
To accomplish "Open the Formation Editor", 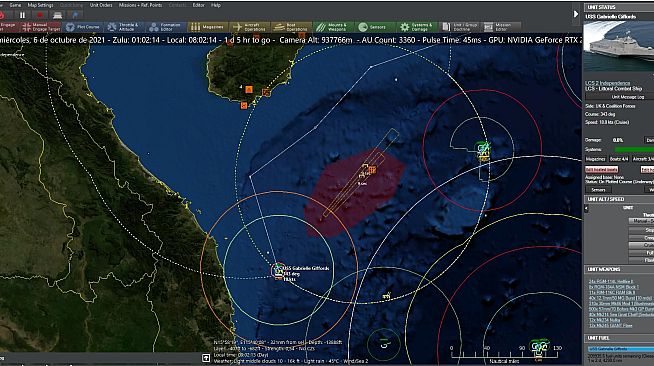I will 166,27.
